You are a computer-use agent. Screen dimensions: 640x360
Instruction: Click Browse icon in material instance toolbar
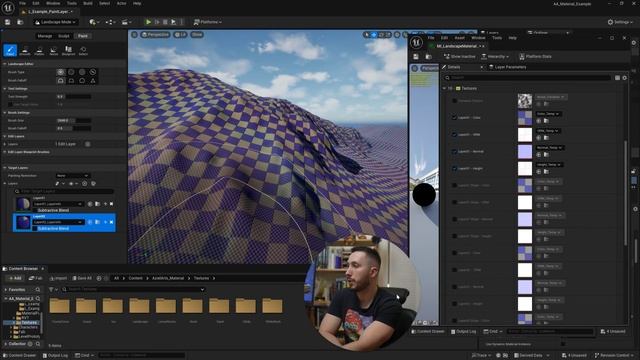(428, 56)
